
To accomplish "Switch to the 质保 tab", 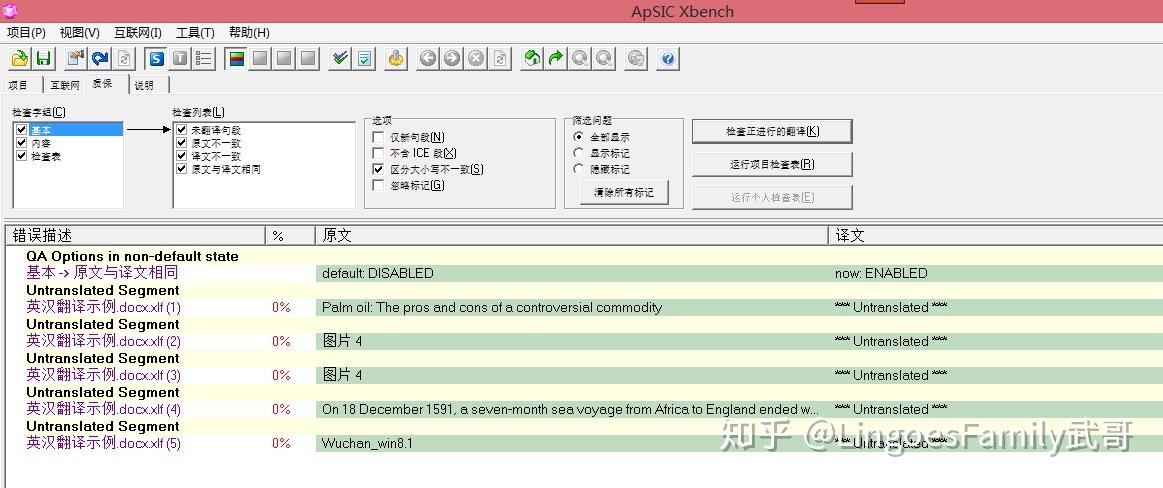I will pos(102,84).
